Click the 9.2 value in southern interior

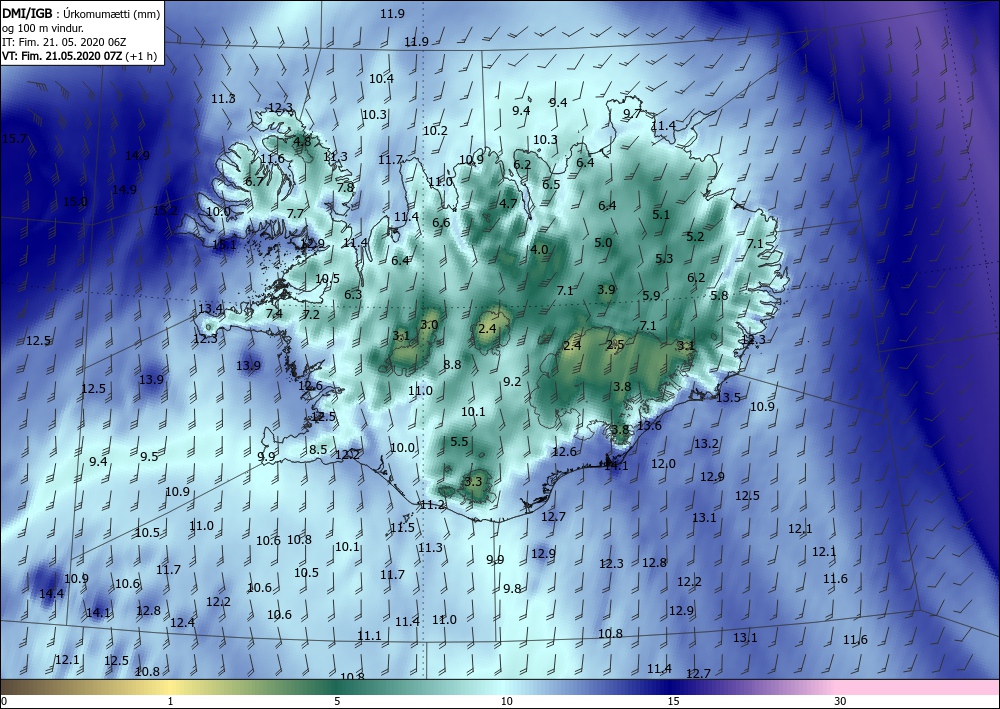tap(512, 382)
